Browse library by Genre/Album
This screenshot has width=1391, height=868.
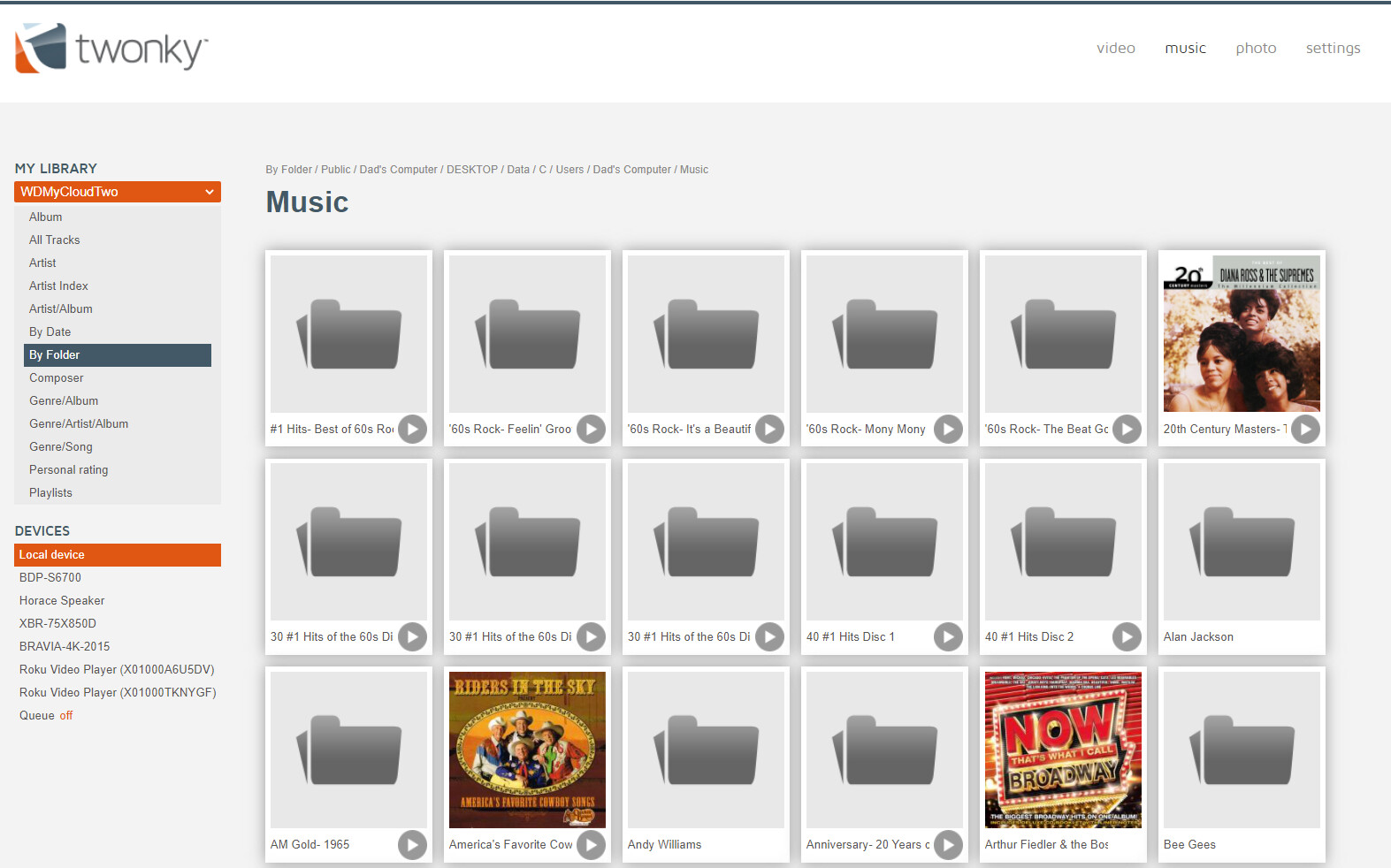tap(64, 401)
